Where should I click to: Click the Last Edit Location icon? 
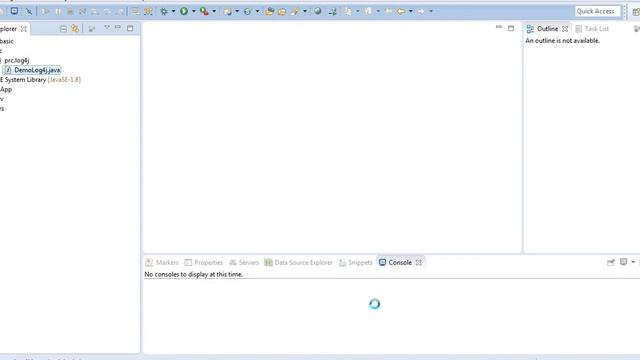(x=389, y=11)
